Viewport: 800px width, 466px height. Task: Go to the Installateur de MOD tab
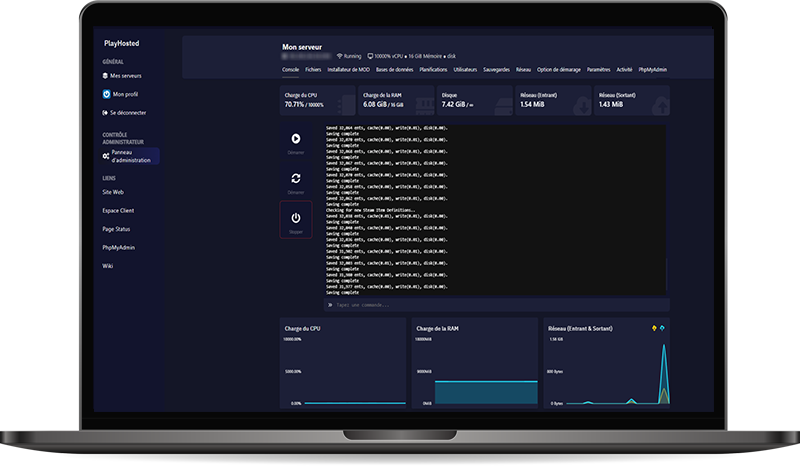(x=349, y=70)
